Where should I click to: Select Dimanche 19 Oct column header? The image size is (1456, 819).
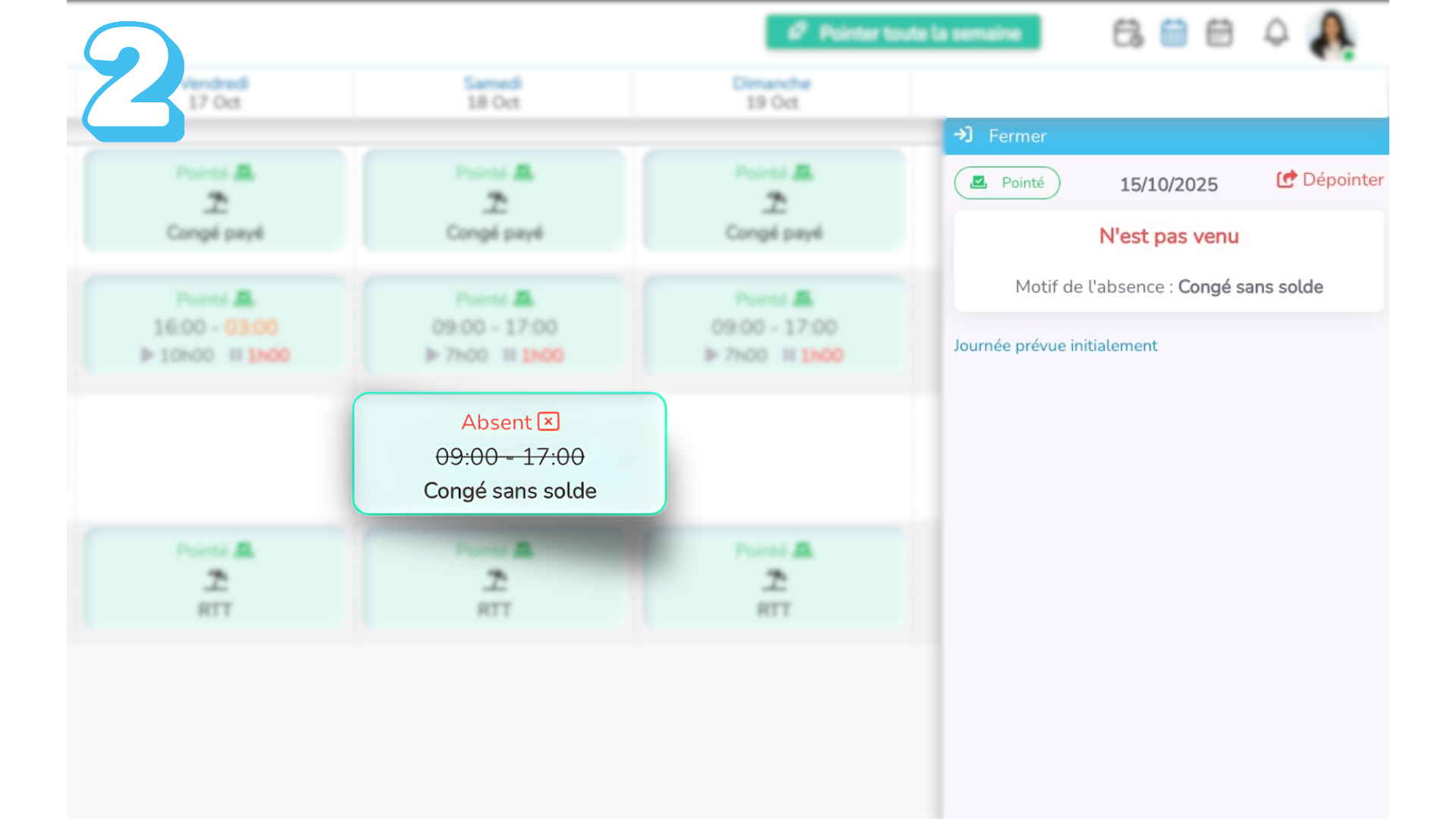(772, 93)
